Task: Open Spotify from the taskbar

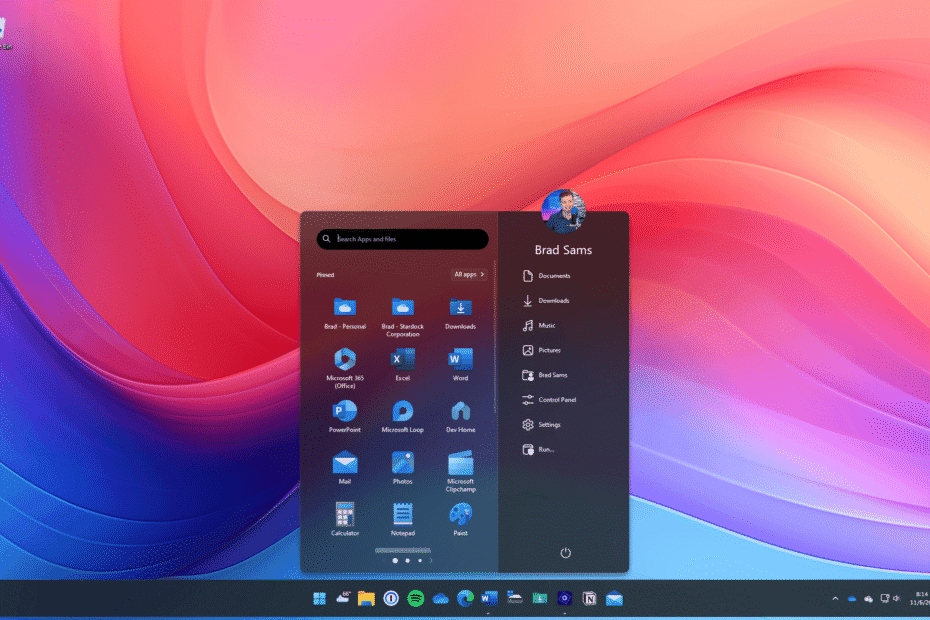Action: click(418, 598)
